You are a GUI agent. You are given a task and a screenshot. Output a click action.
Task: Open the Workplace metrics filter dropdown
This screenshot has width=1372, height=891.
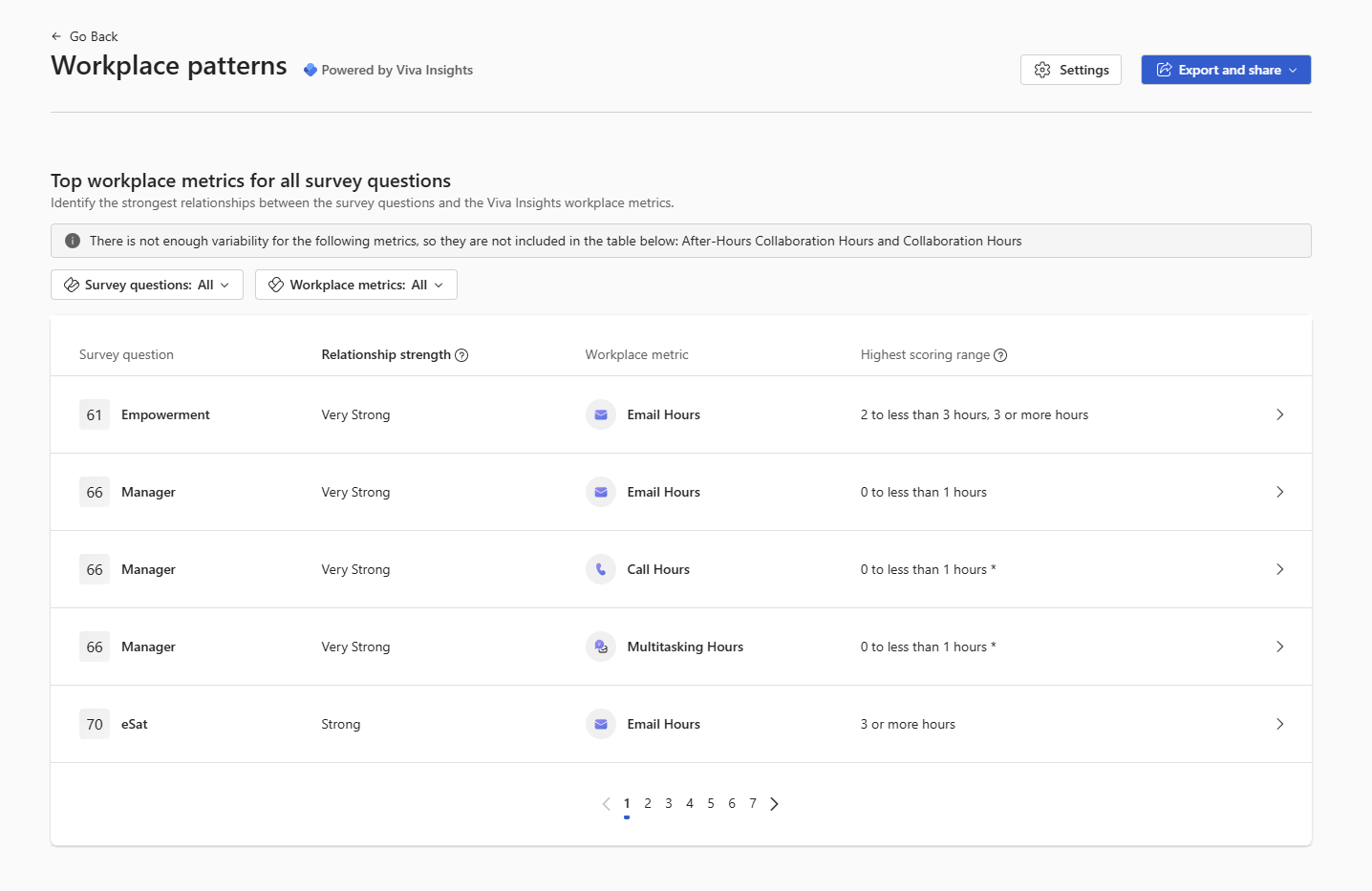click(355, 285)
